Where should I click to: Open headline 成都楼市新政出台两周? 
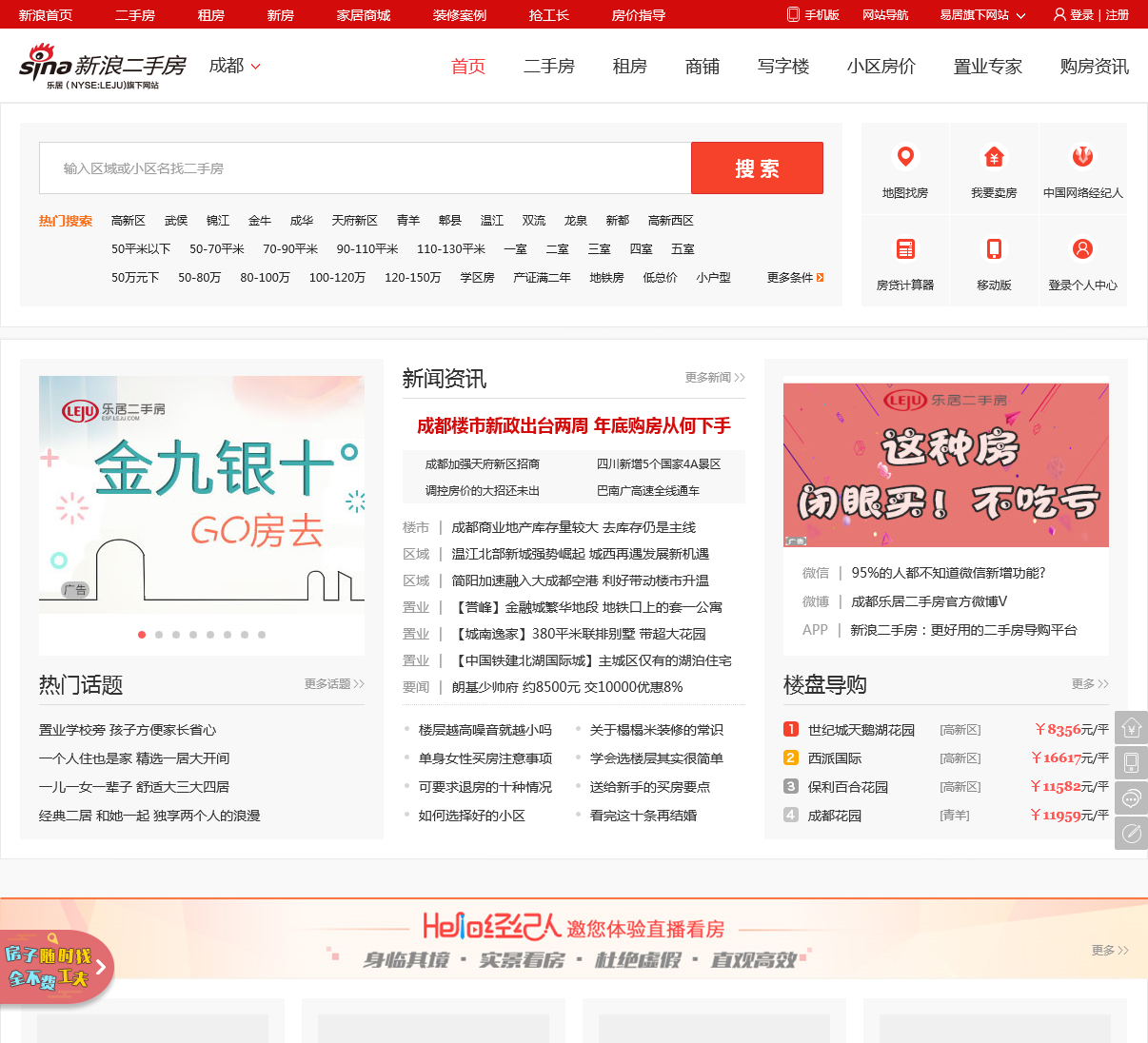[x=574, y=425]
